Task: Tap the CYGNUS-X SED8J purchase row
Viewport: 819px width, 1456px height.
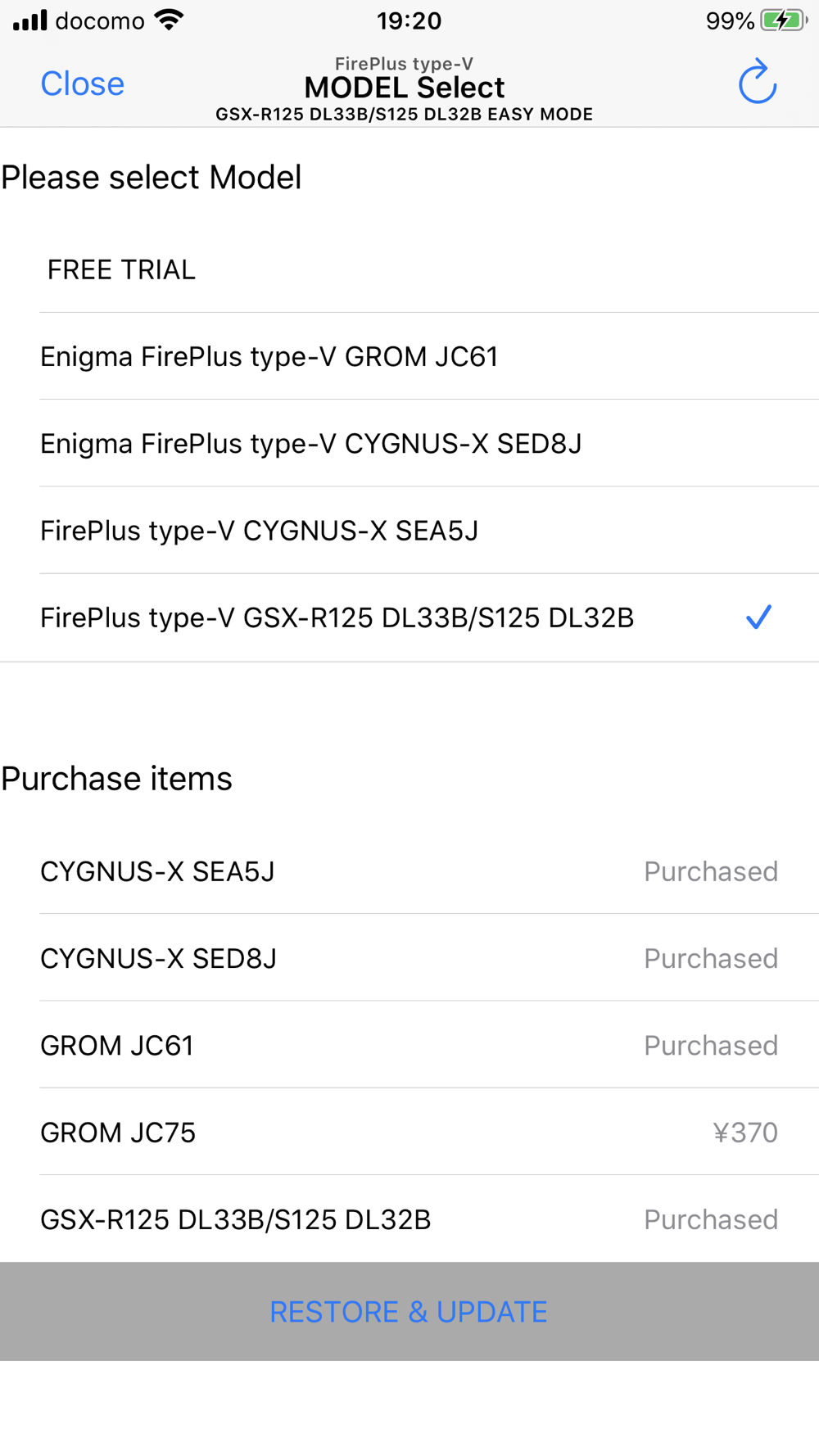Action: click(159, 958)
